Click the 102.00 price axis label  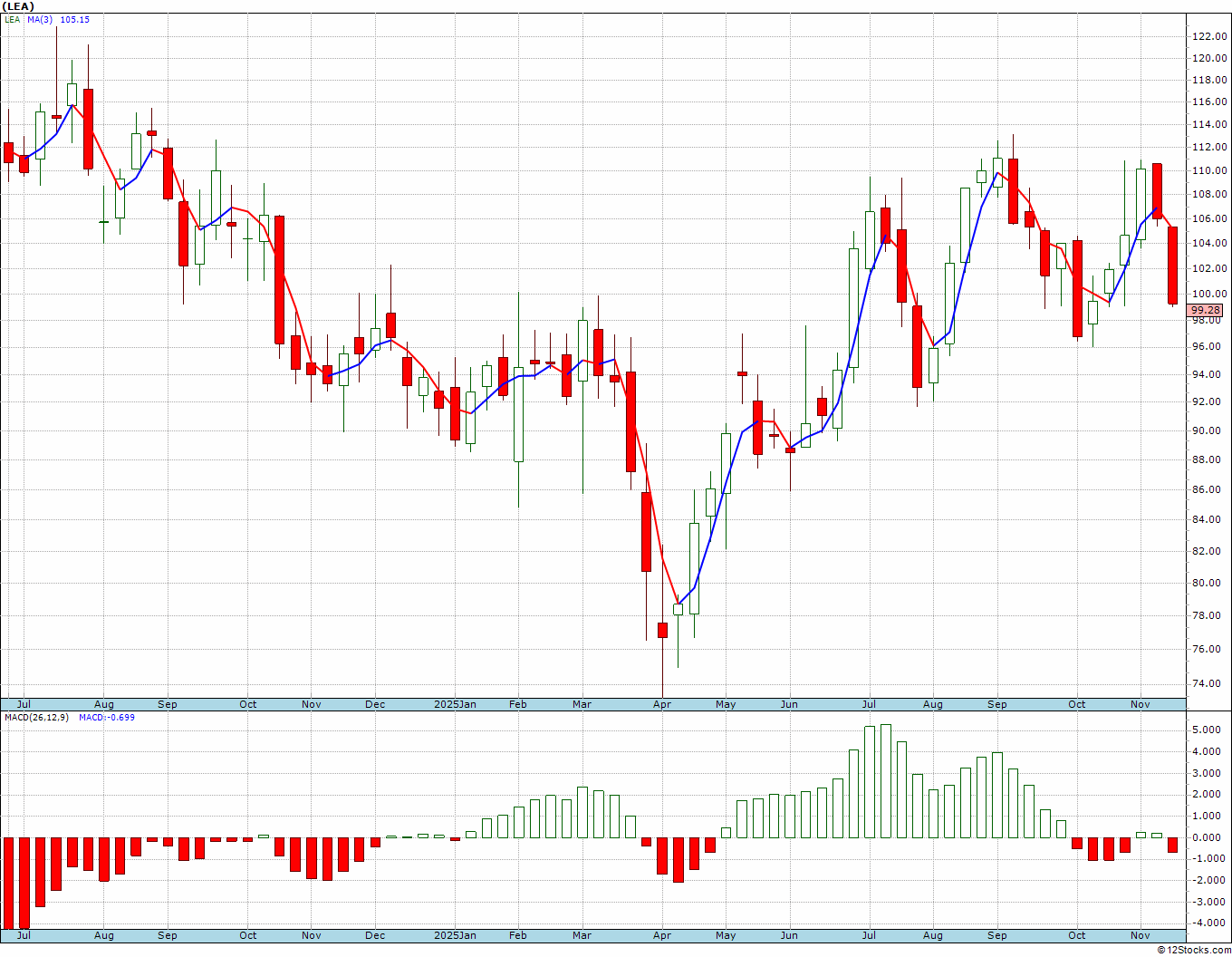coord(1209,268)
